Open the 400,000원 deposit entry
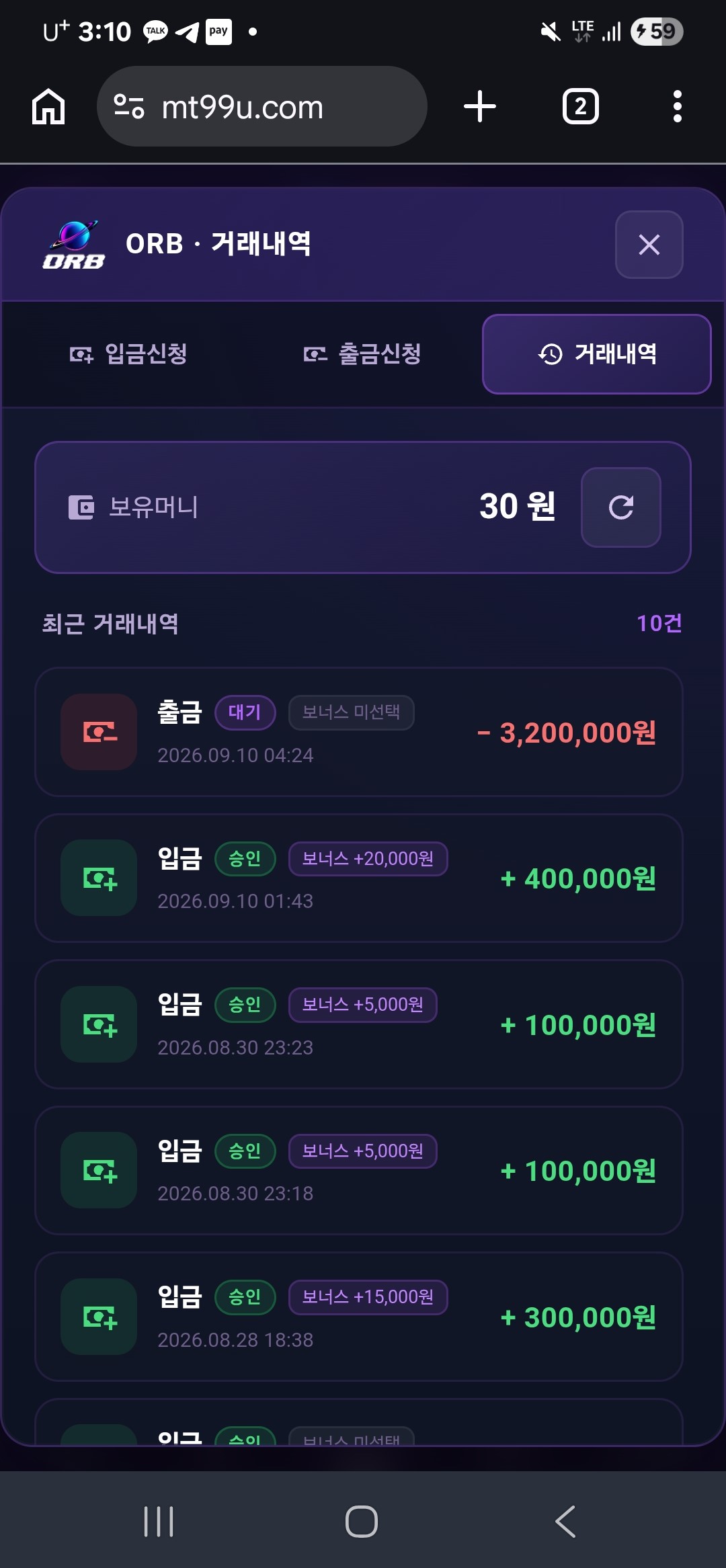 tap(359, 878)
